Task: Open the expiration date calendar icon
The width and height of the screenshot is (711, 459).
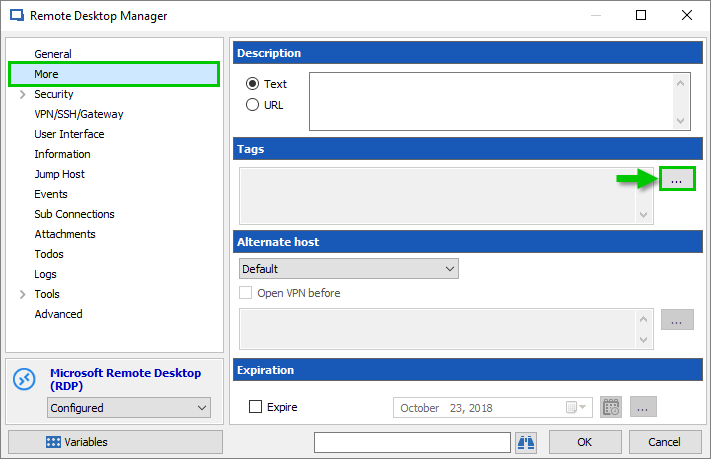Action: pyautogui.click(x=610, y=407)
